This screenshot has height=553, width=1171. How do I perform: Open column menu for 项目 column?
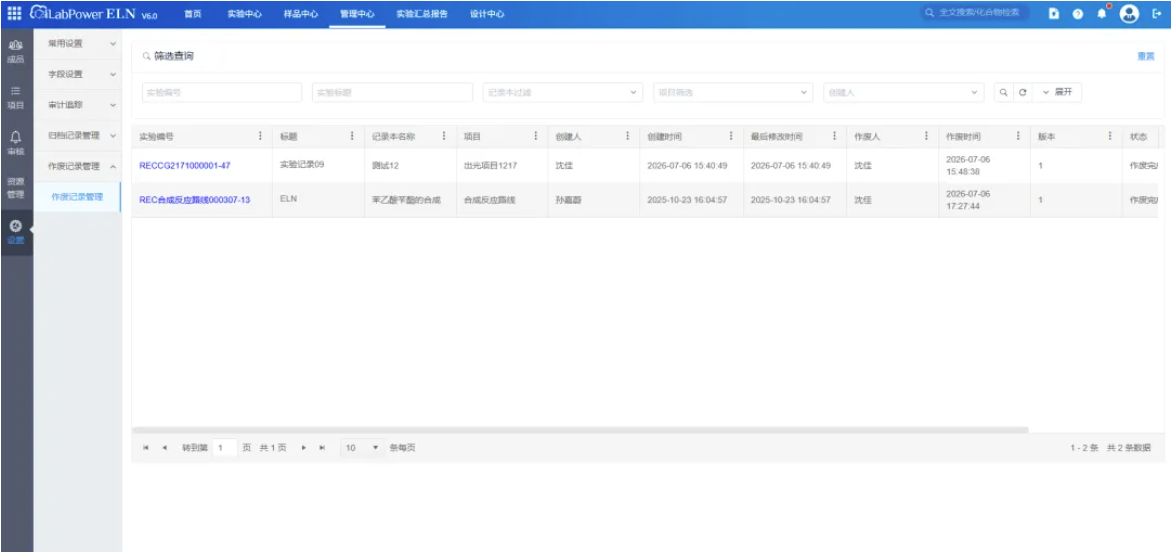coord(535,136)
